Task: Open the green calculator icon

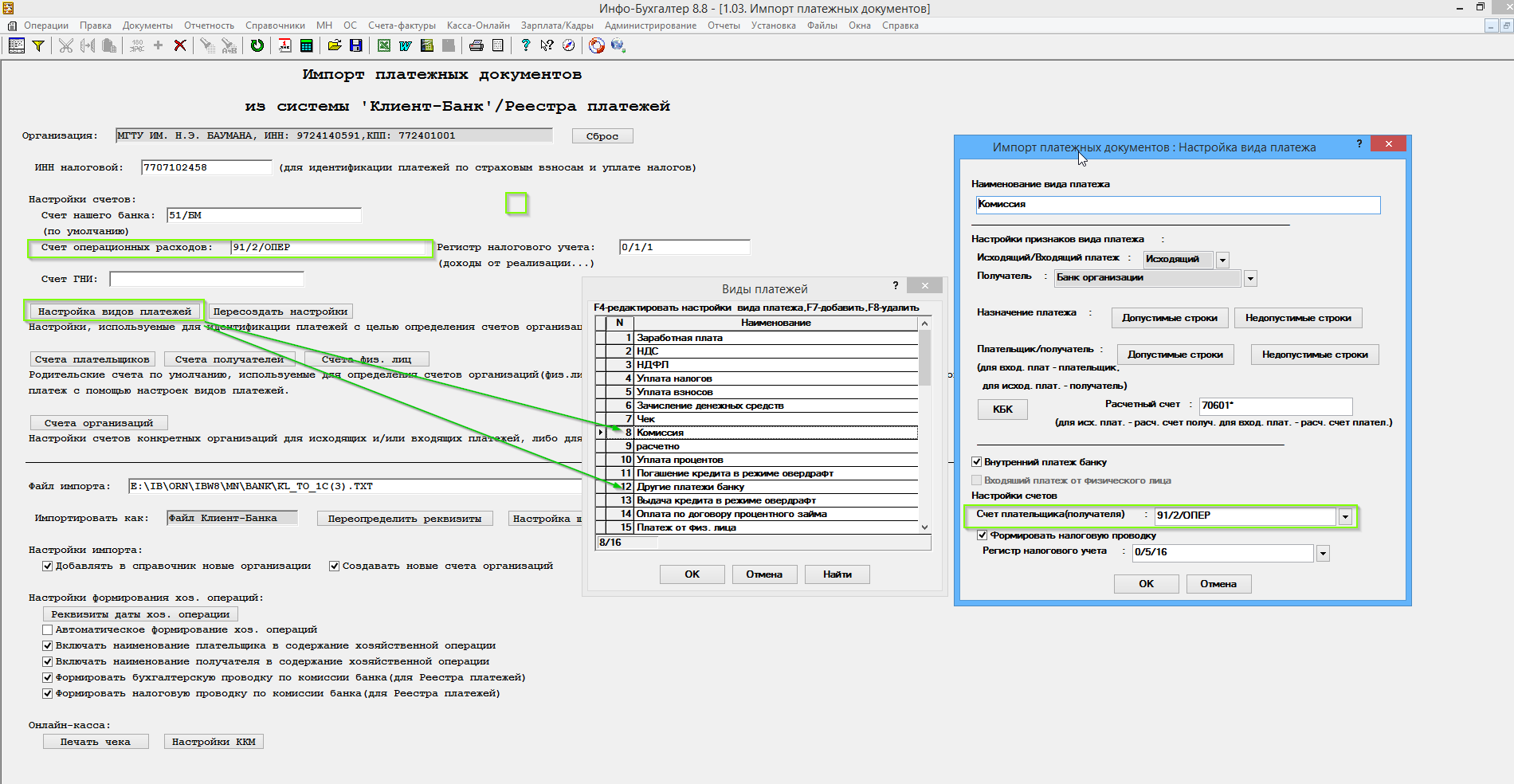Action: pyautogui.click(x=306, y=45)
